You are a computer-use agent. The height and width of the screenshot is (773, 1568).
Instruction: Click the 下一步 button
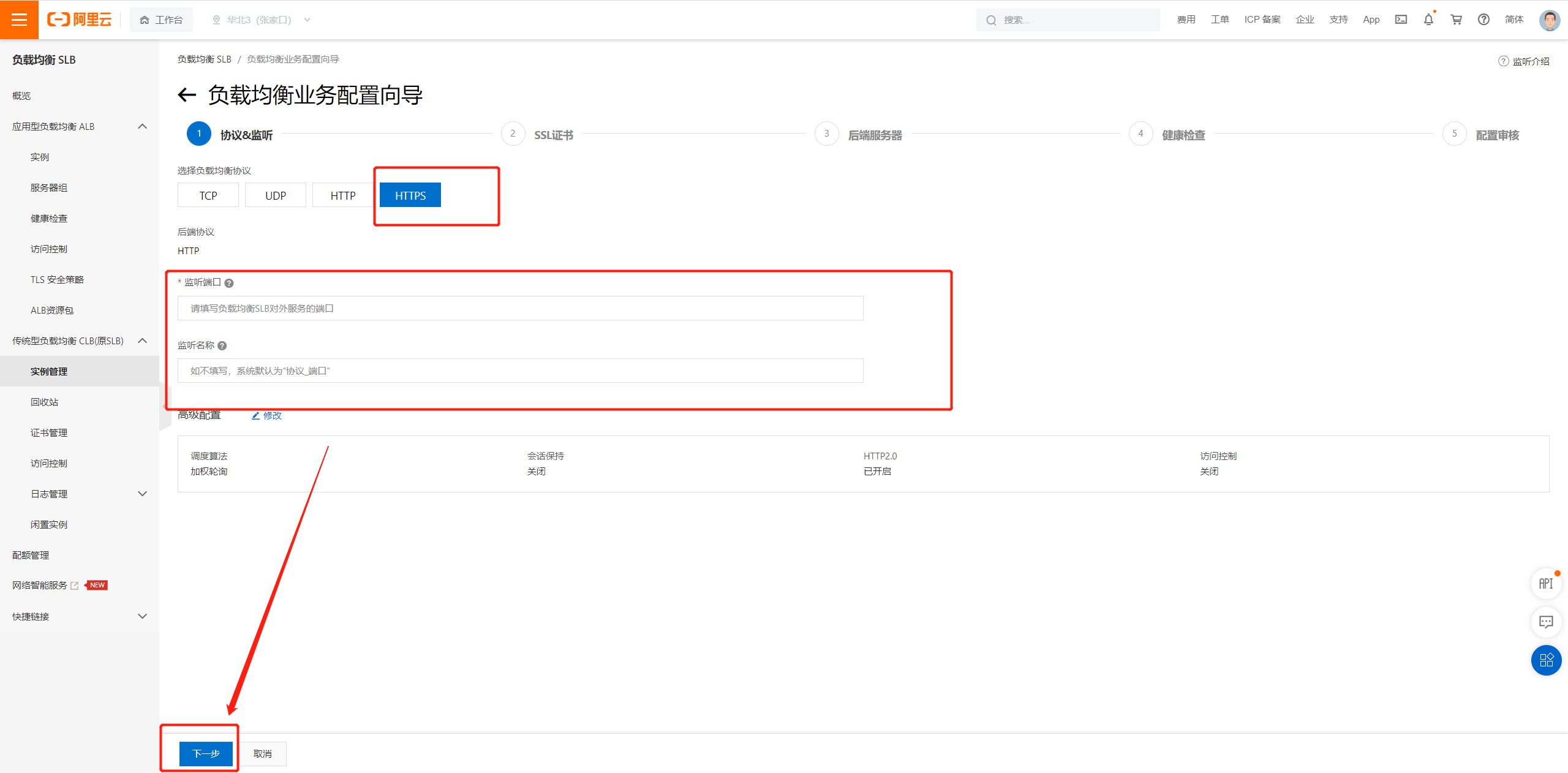tap(206, 753)
